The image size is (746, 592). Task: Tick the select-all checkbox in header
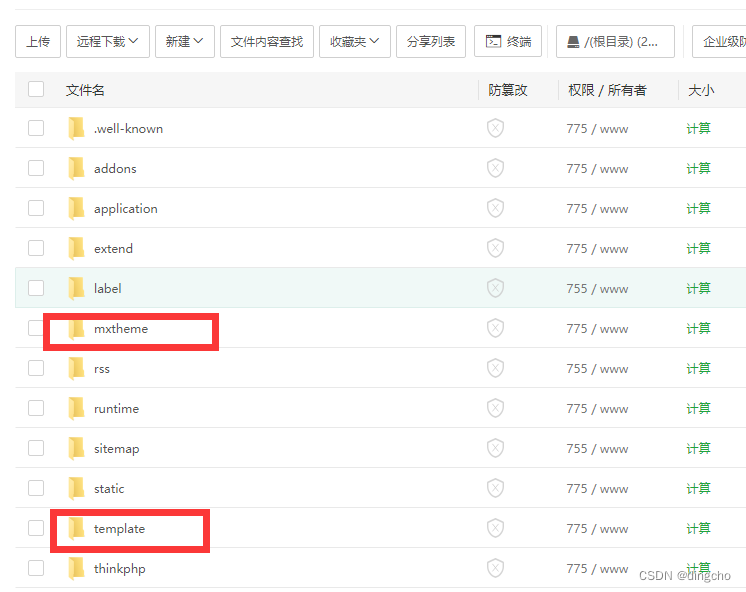36,89
